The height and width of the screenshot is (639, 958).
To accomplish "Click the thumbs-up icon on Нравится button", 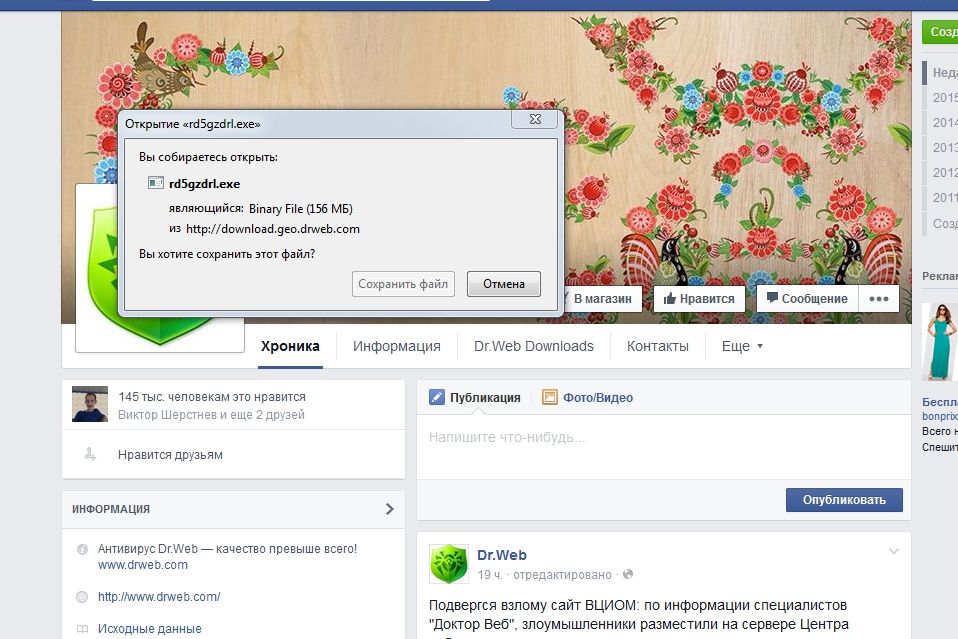I will click(670, 298).
